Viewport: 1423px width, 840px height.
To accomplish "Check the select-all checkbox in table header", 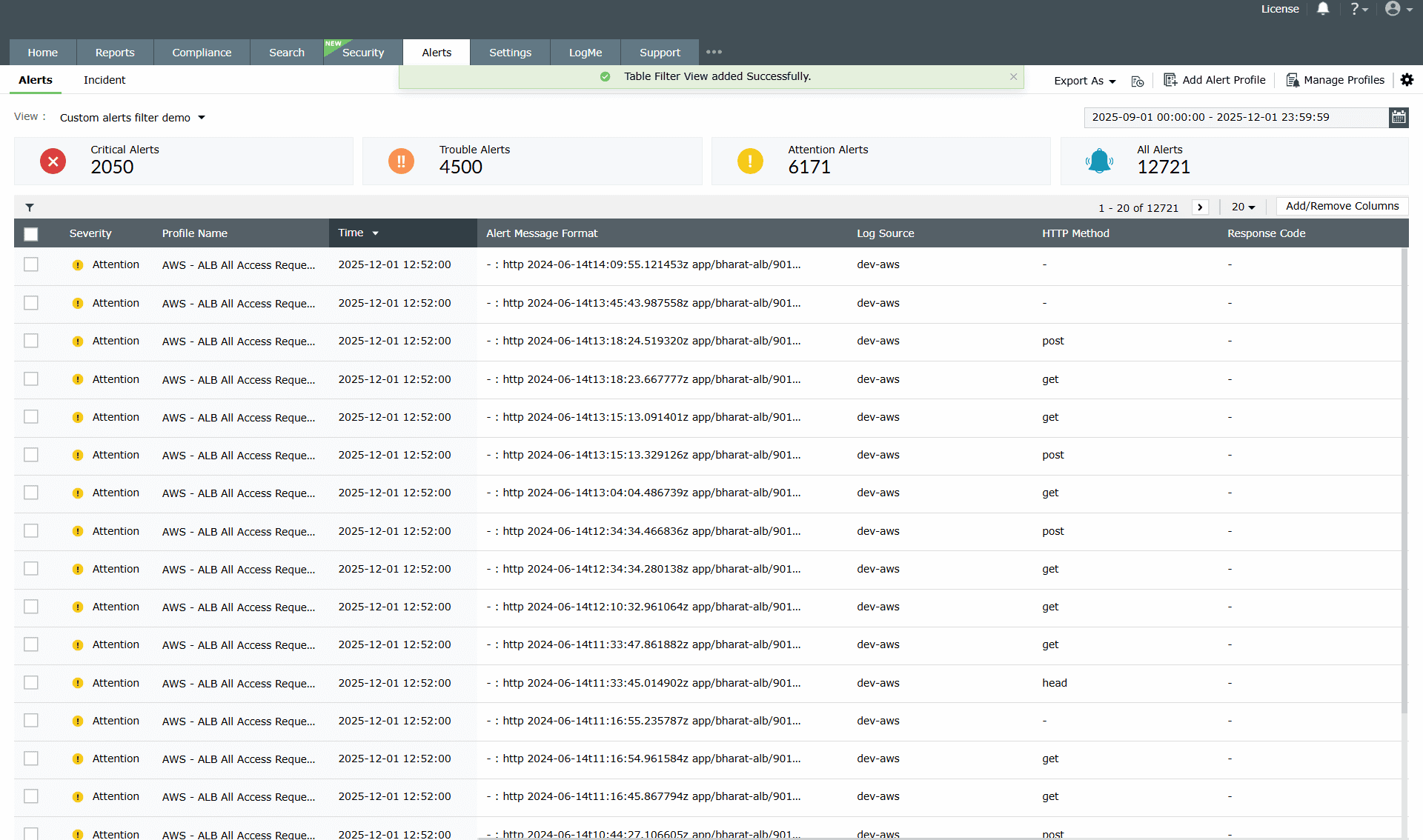I will 30,233.
